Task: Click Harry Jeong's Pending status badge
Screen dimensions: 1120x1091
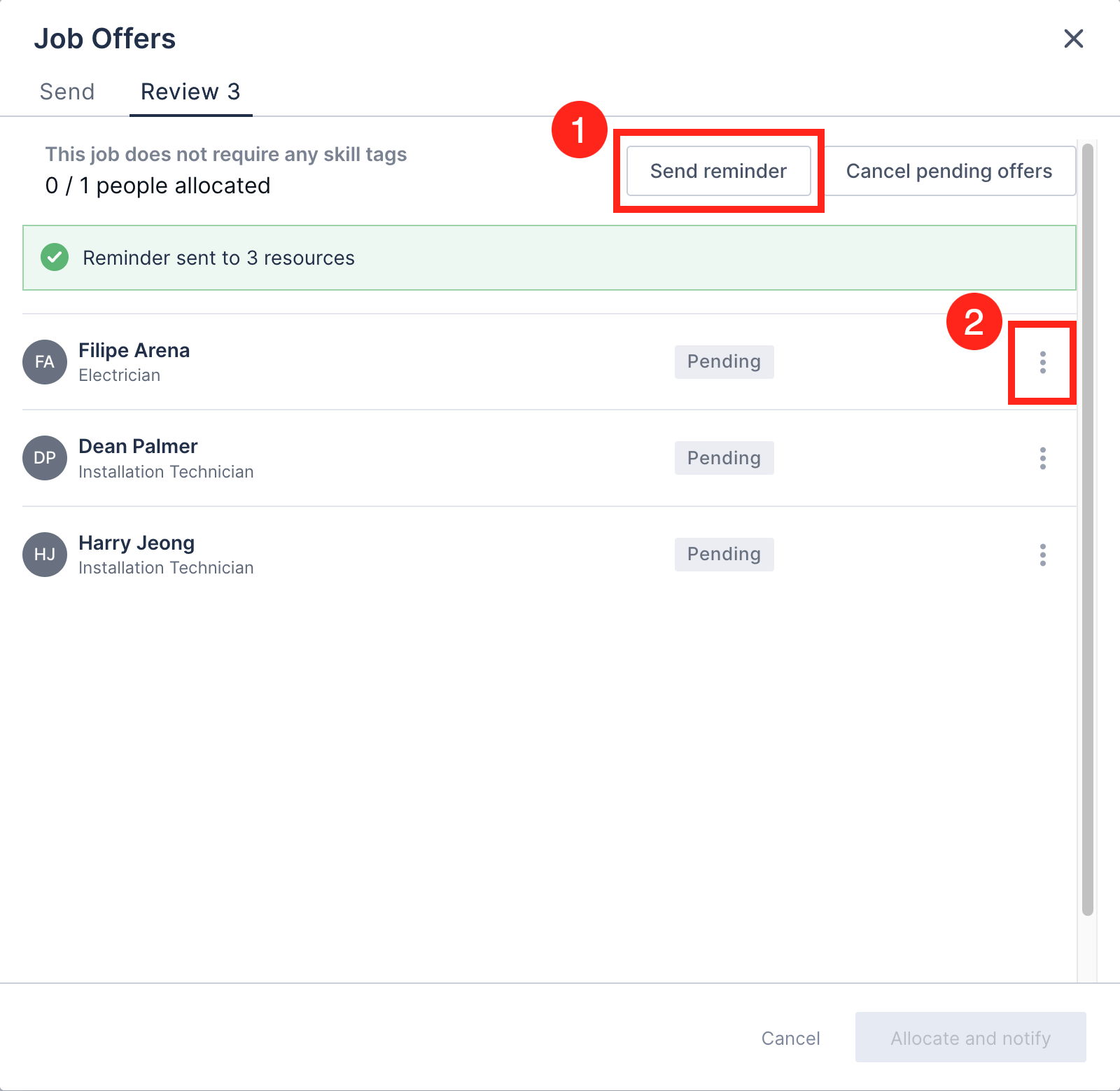Action: pyautogui.click(x=724, y=555)
